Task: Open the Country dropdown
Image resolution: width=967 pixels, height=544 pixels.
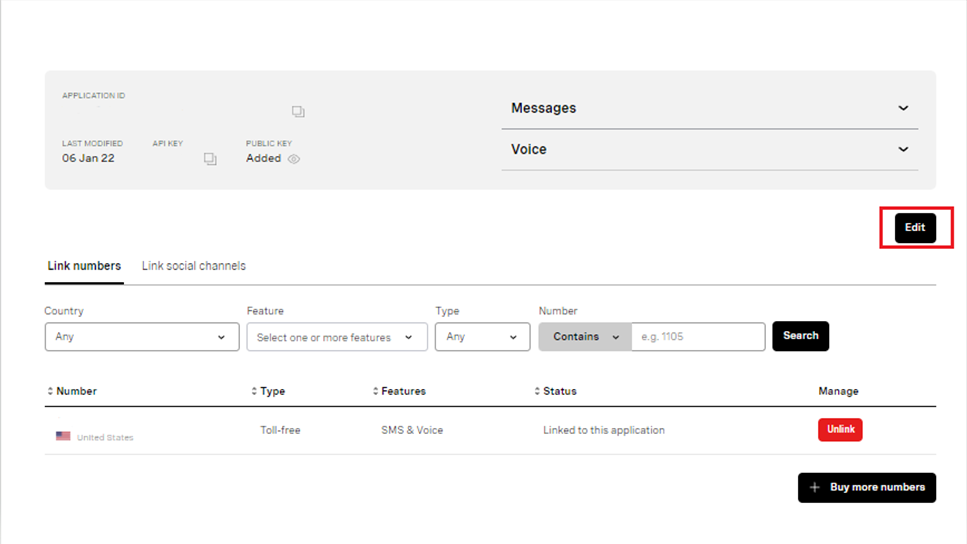Action: [x=142, y=337]
